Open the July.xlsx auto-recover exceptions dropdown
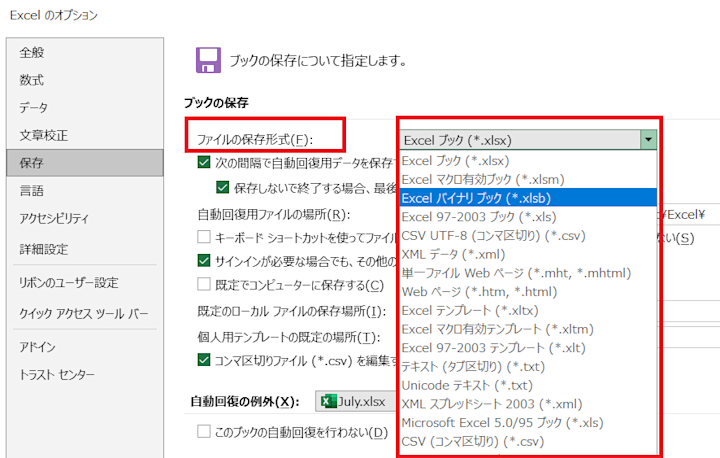Image resolution: width=720 pixels, height=458 pixels. click(x=355, y=401)
